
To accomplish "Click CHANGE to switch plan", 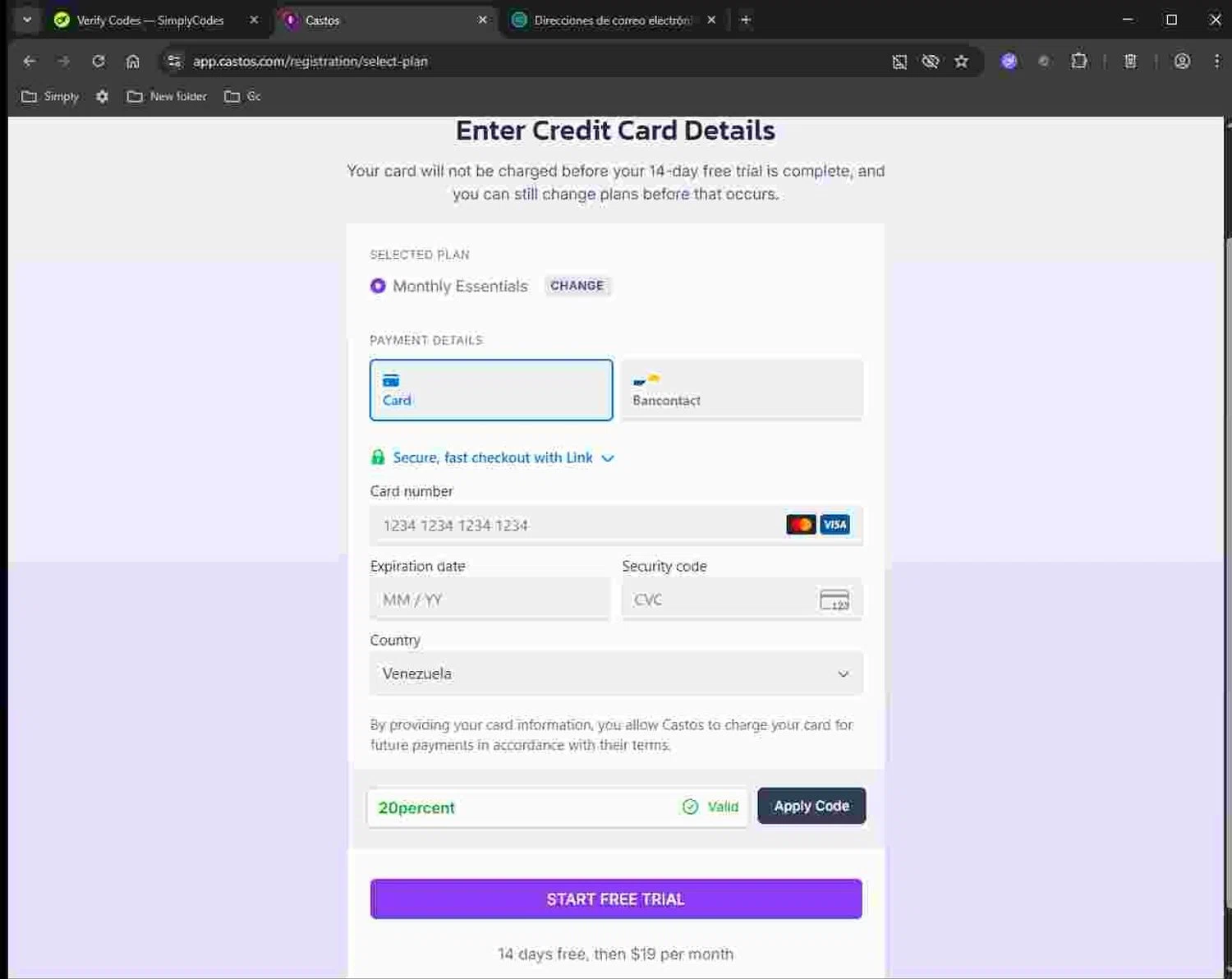I will [x=577, y=286].
